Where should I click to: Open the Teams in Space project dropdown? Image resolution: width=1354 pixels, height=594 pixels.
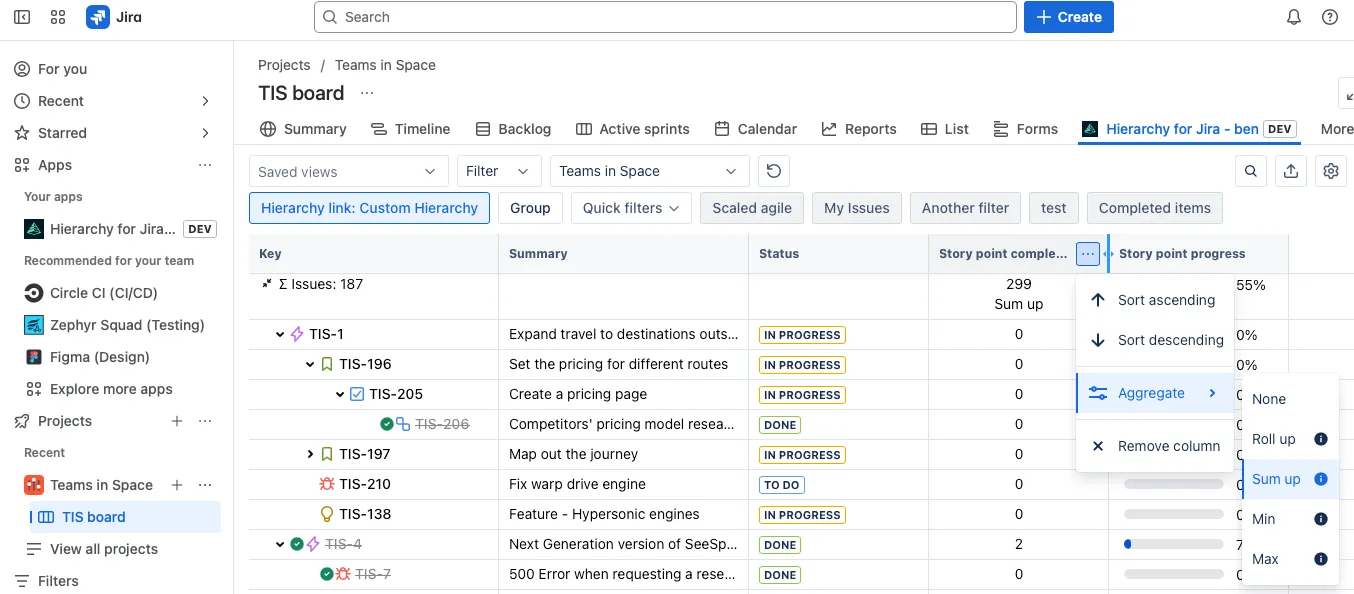[x=649, y=171]
